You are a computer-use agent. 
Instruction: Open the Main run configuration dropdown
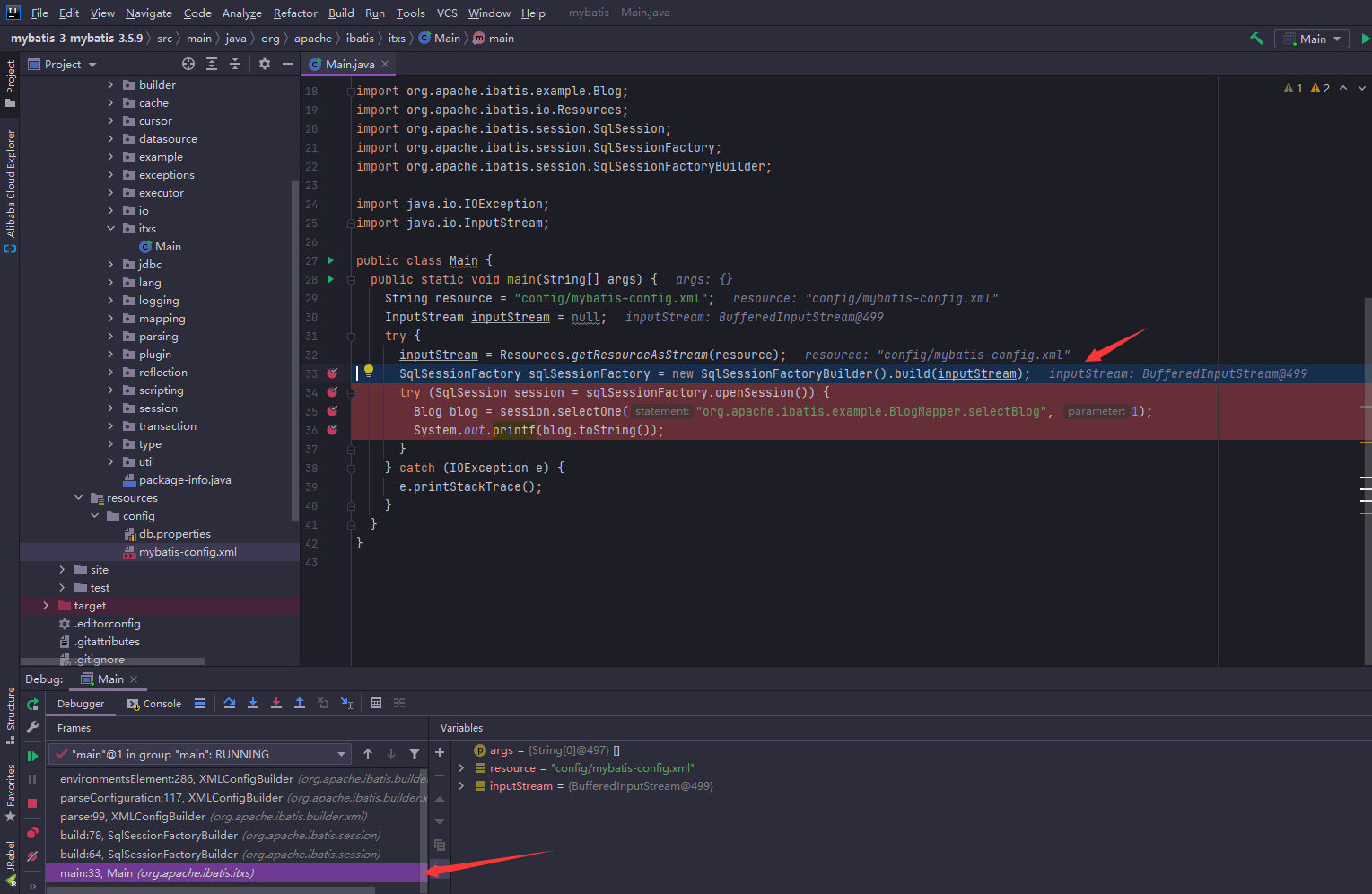point(1312,39)
